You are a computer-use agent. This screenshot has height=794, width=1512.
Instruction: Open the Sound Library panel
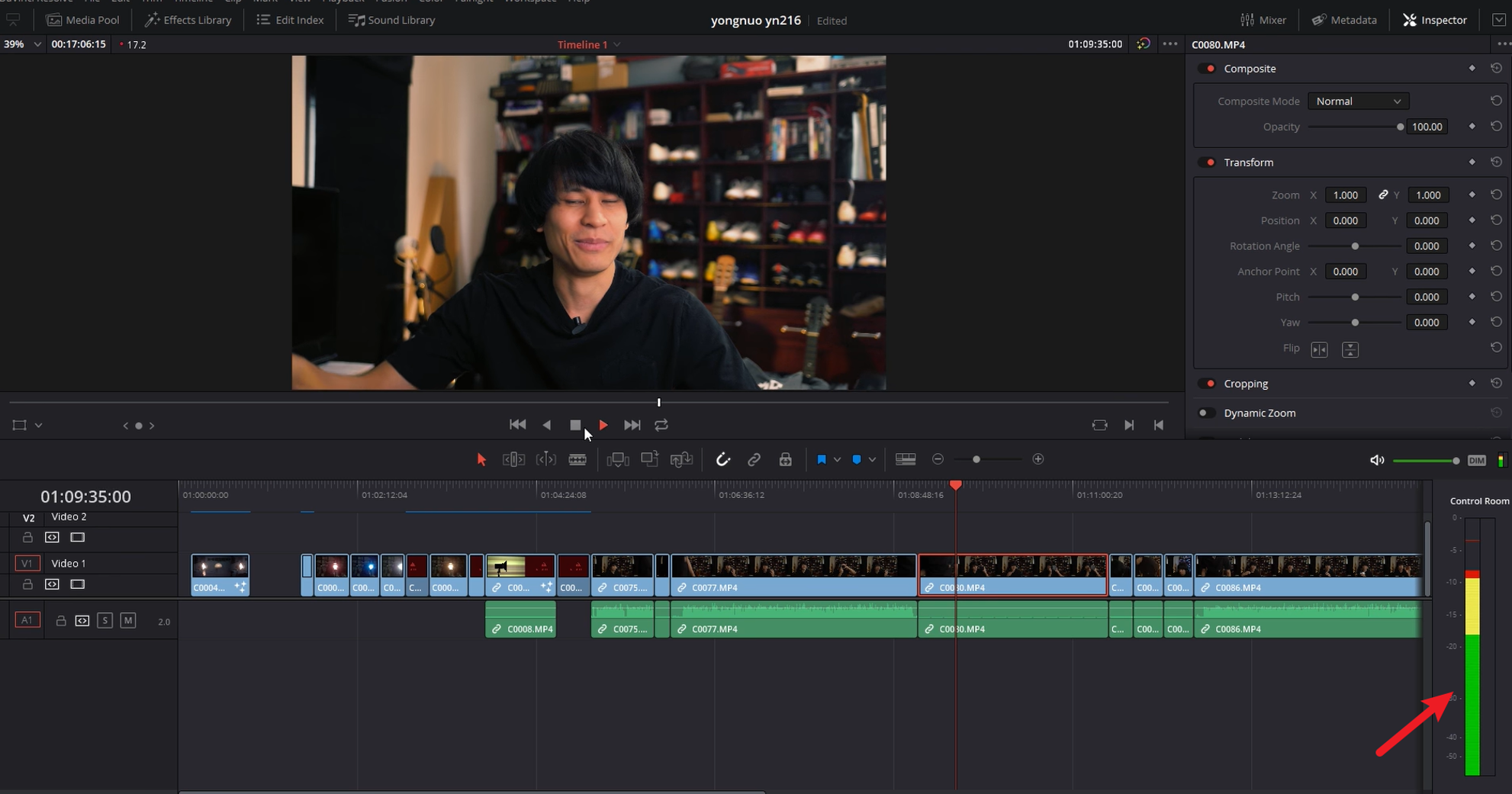point(391,20)
